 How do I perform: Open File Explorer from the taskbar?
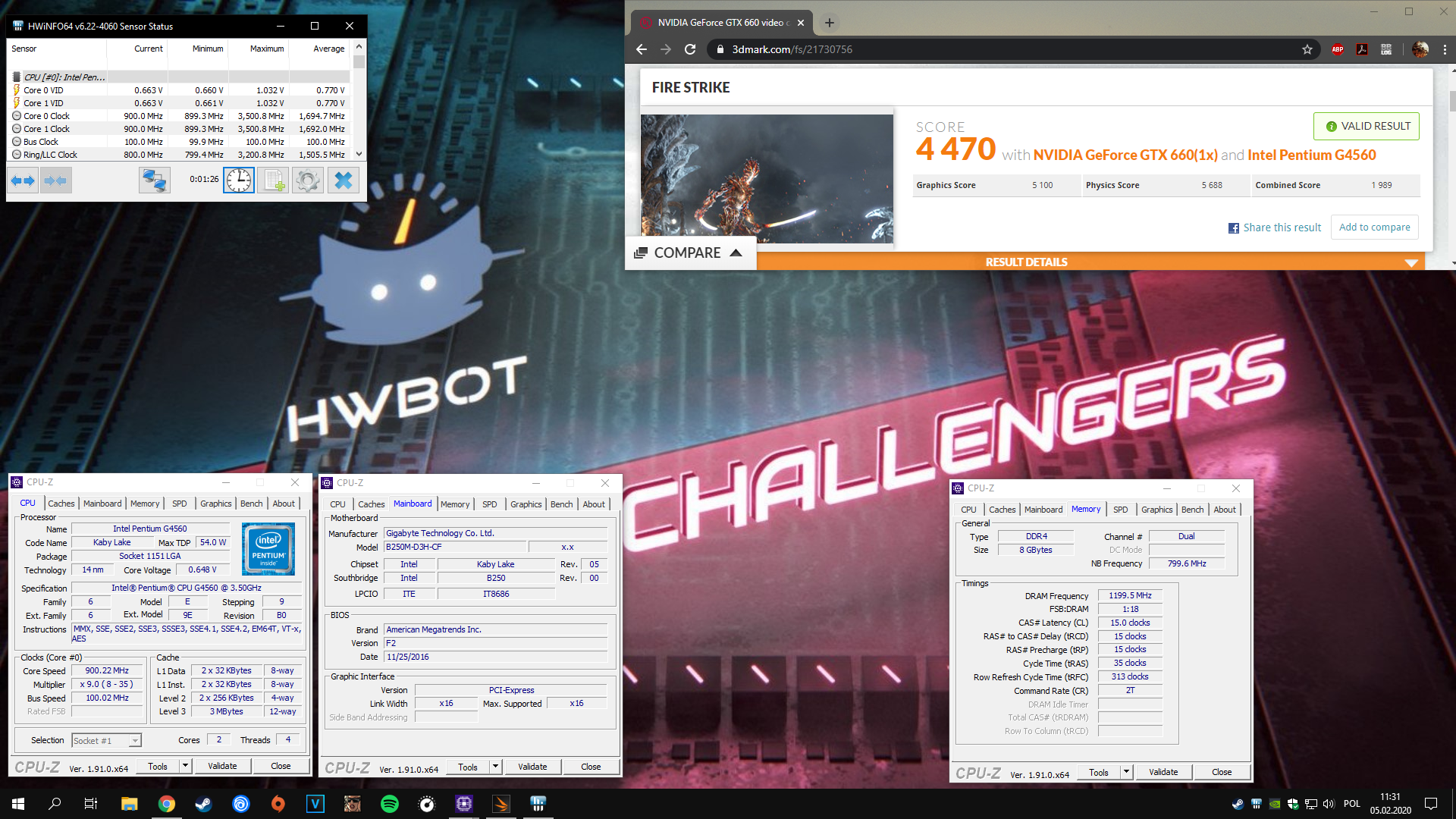pyautogui.click(x=129, y=804)
